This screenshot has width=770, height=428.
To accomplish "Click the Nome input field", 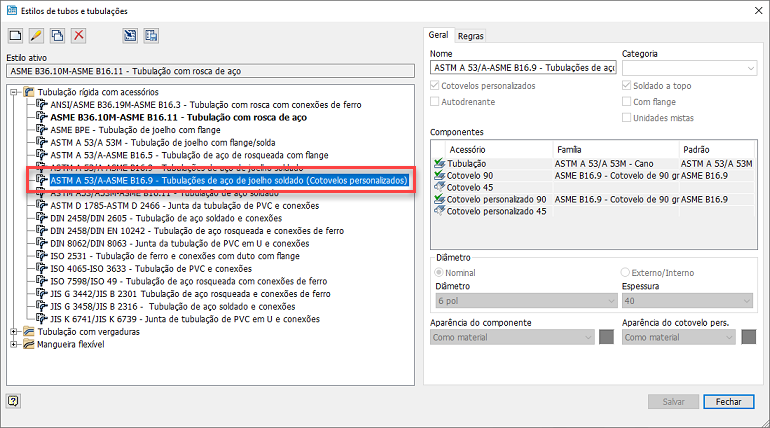I will click(x=523, y=68).
